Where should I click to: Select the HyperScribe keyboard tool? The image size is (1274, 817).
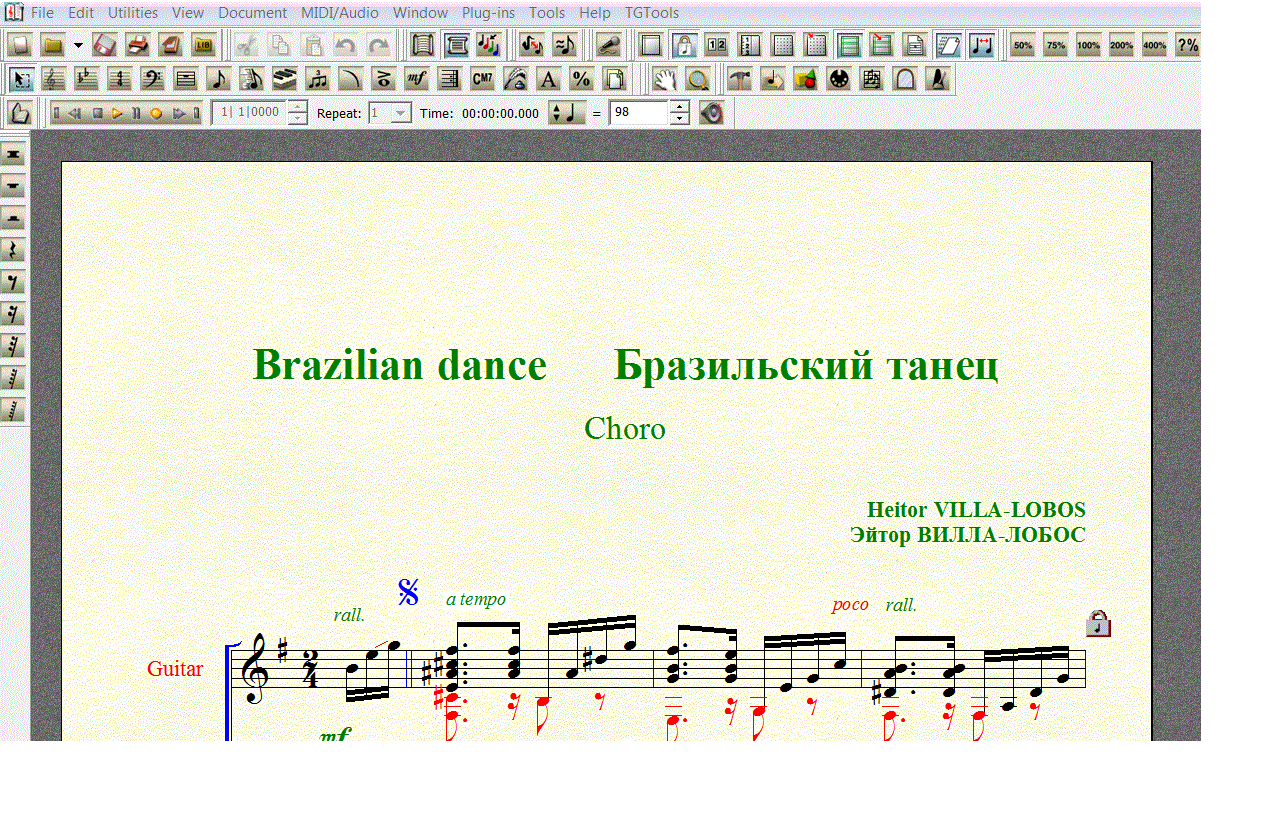[285, 79]
